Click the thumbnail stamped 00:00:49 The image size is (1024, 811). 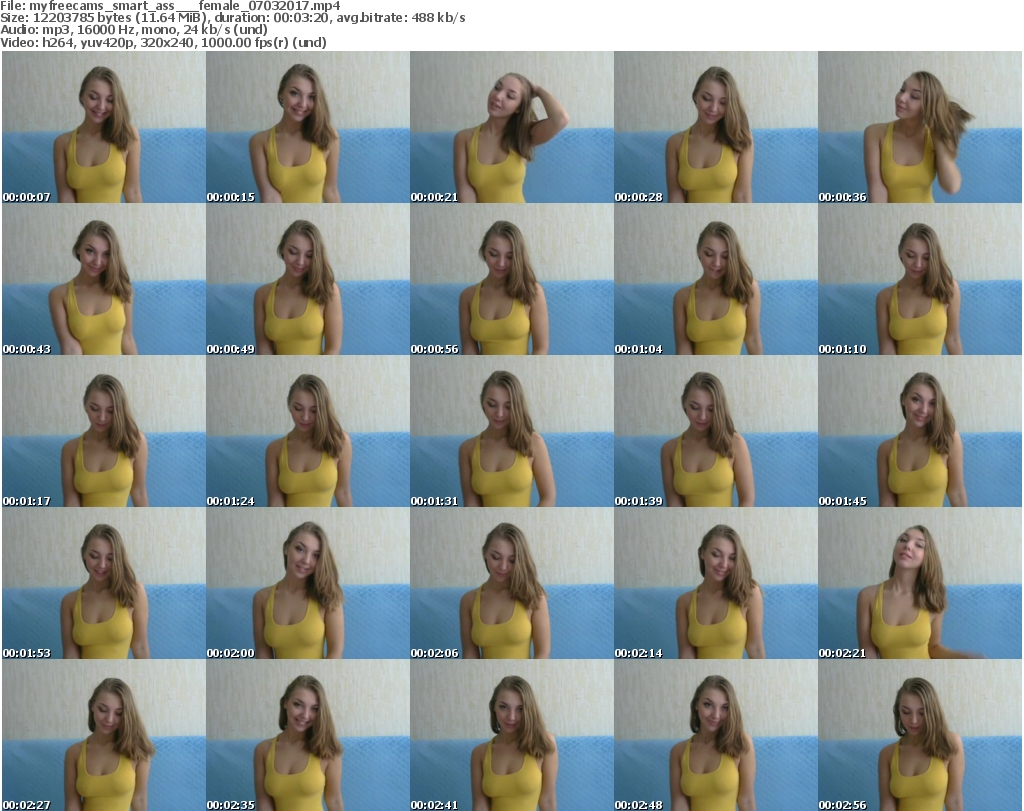[308, 279]
